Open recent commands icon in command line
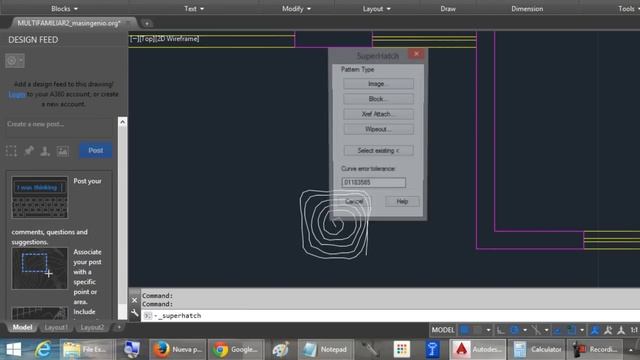 147,316
